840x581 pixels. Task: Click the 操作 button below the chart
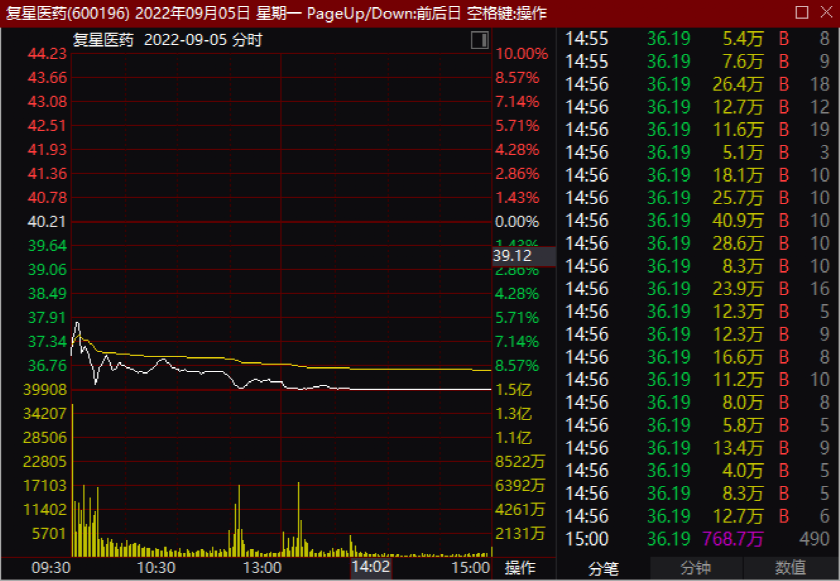coord(520,568)
